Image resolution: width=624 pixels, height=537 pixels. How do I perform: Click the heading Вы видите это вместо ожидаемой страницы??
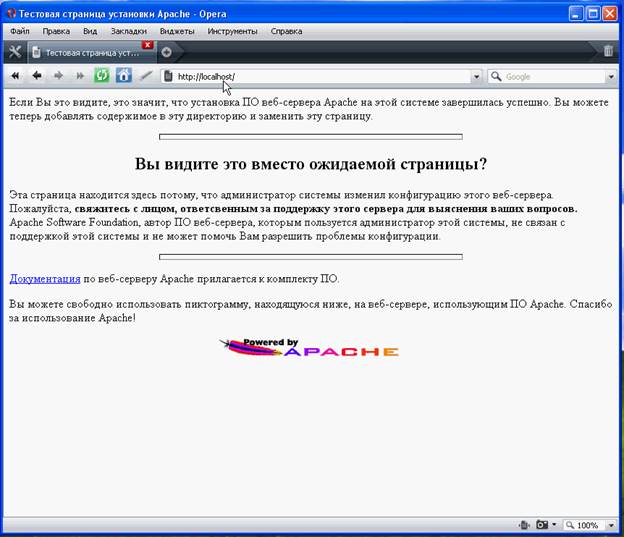click(311, 164)
